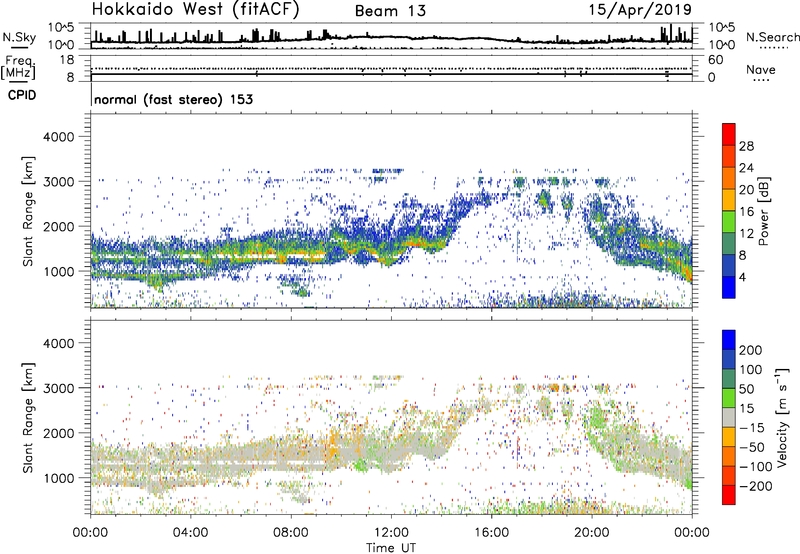800x554 pixels.
Task: Click the '4000' tick on the power panel
Action: 58,137
